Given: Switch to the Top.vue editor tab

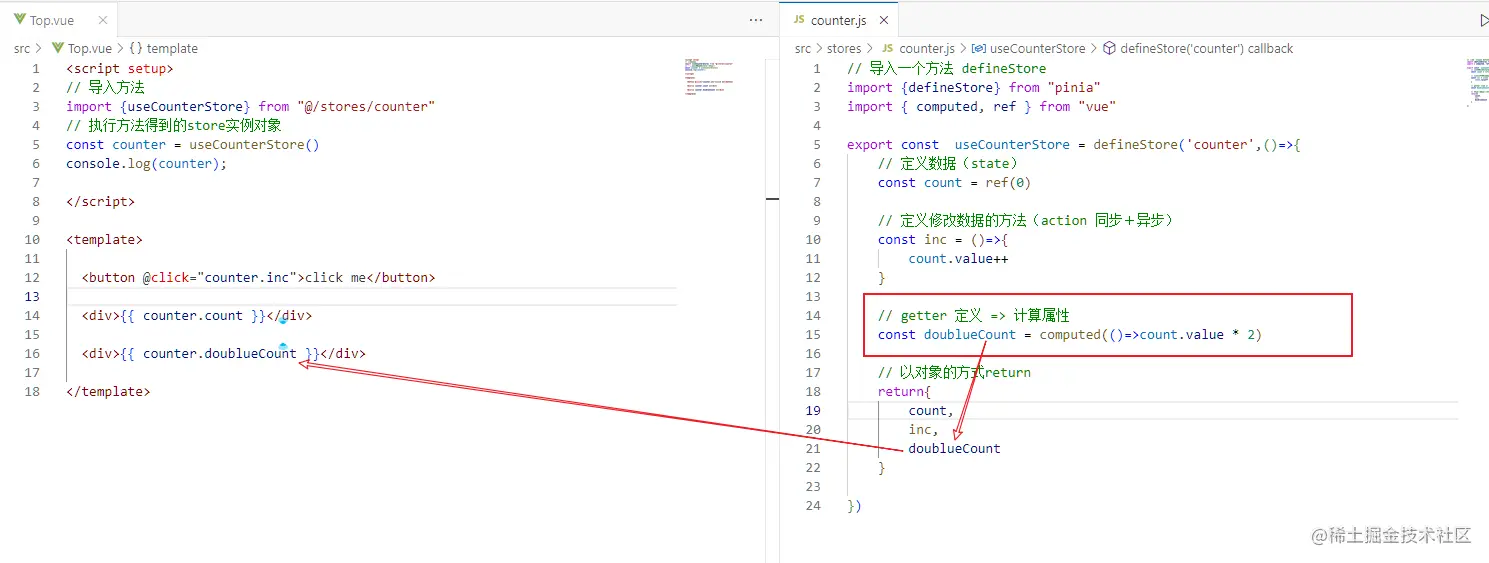Looking at the screenshot, I should (58, 19).
